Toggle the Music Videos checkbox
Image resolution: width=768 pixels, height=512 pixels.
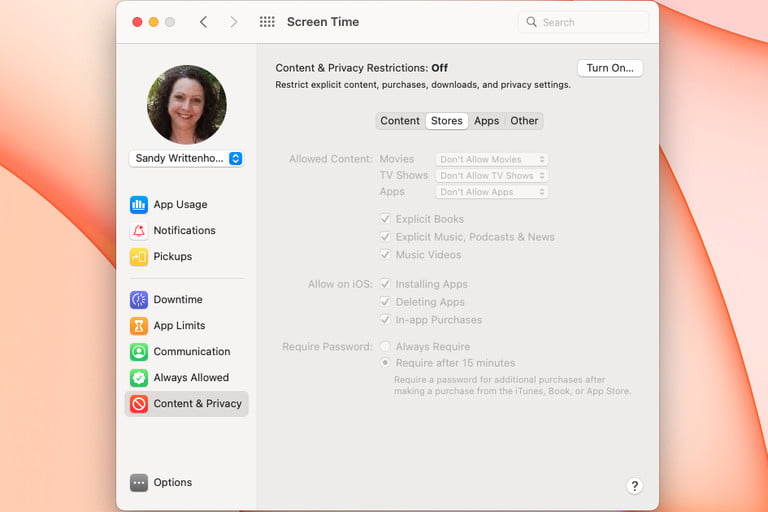(385, 255)
